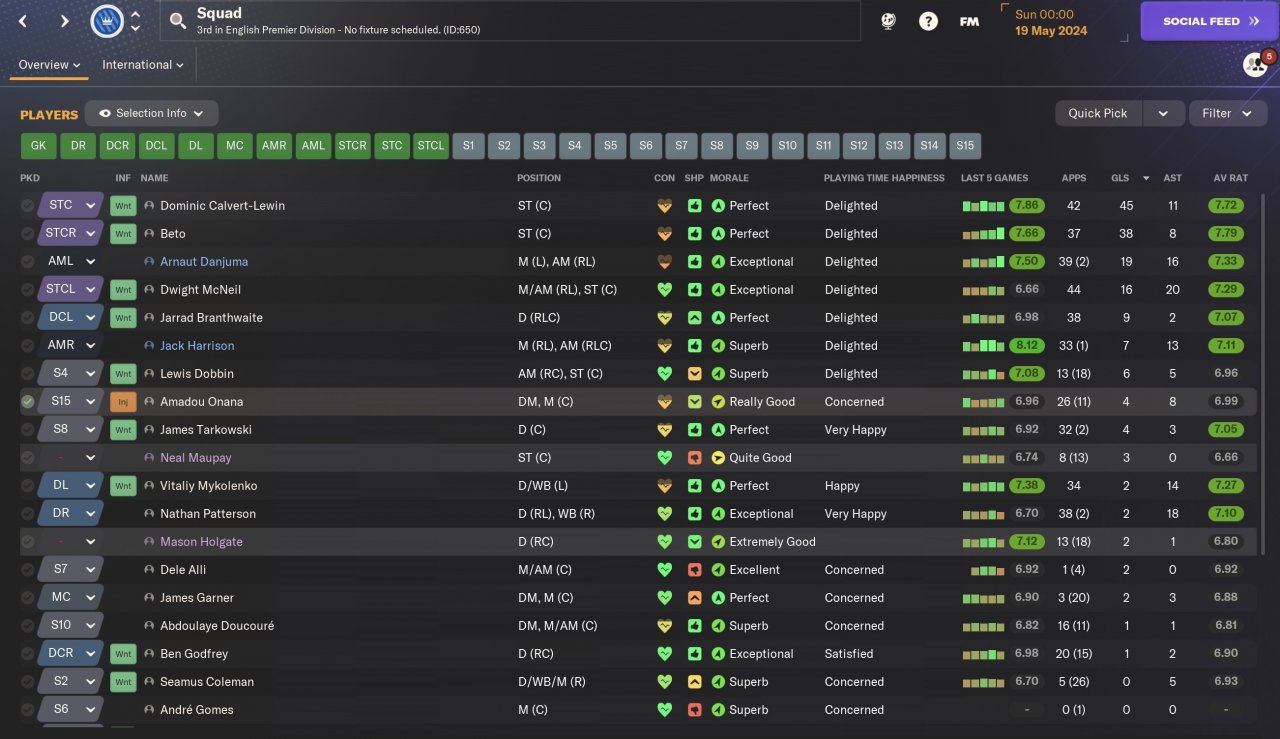
Task: Toggle the pick checkbox for Dominic Calvert-Lewin
Action: click(x=28, y=206)
